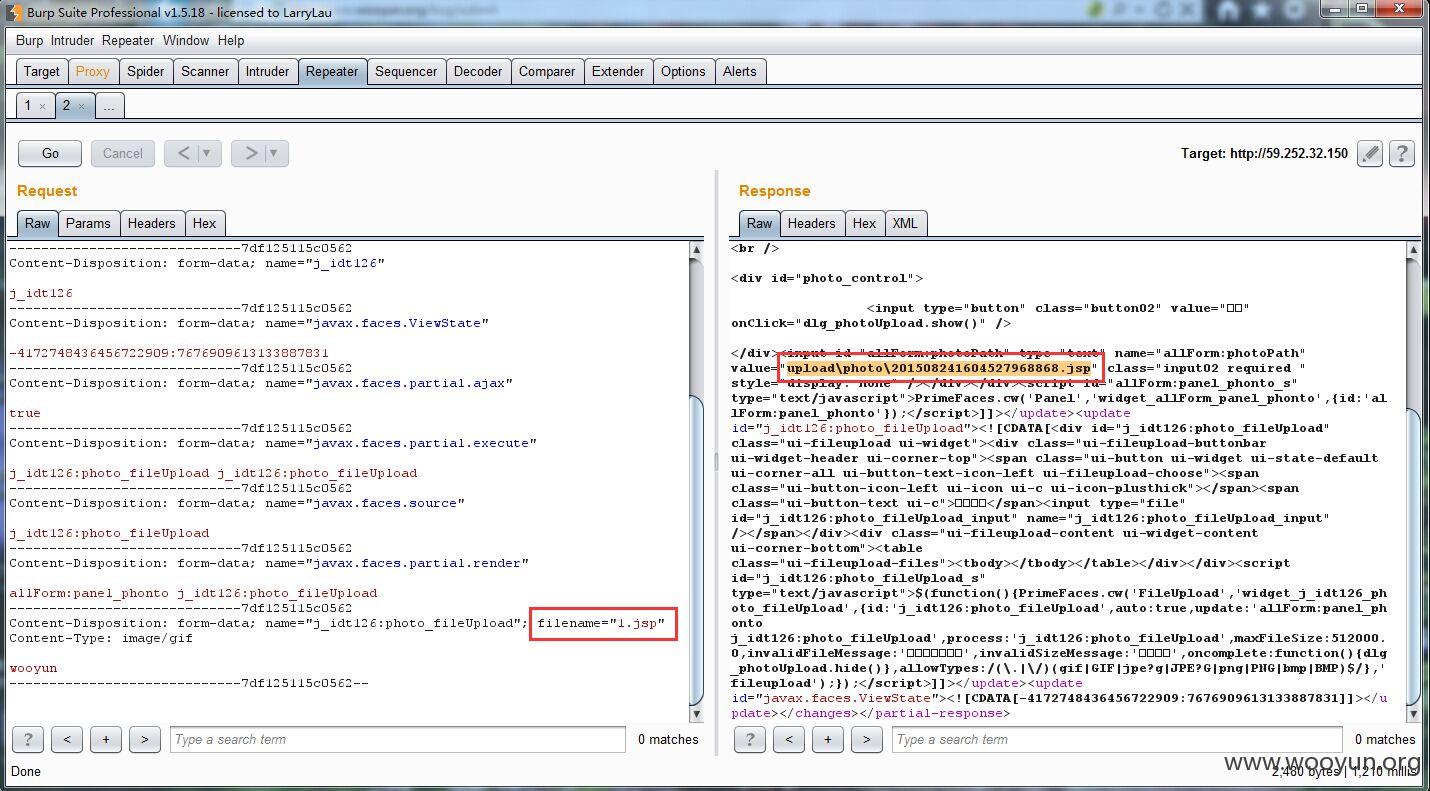Switch to the Sequencer tab

406,71
